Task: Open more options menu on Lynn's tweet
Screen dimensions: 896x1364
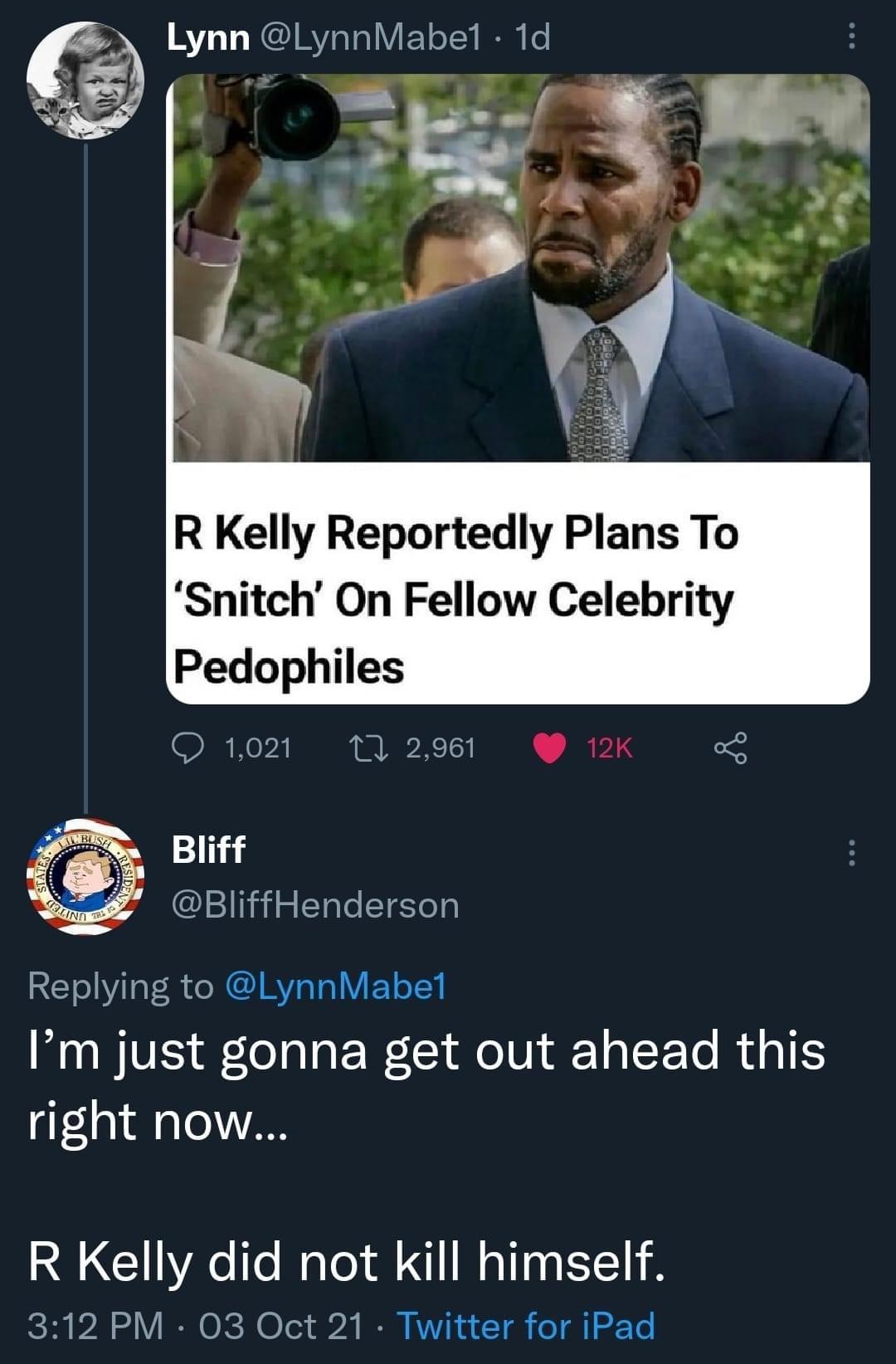Action: (850, 36)
